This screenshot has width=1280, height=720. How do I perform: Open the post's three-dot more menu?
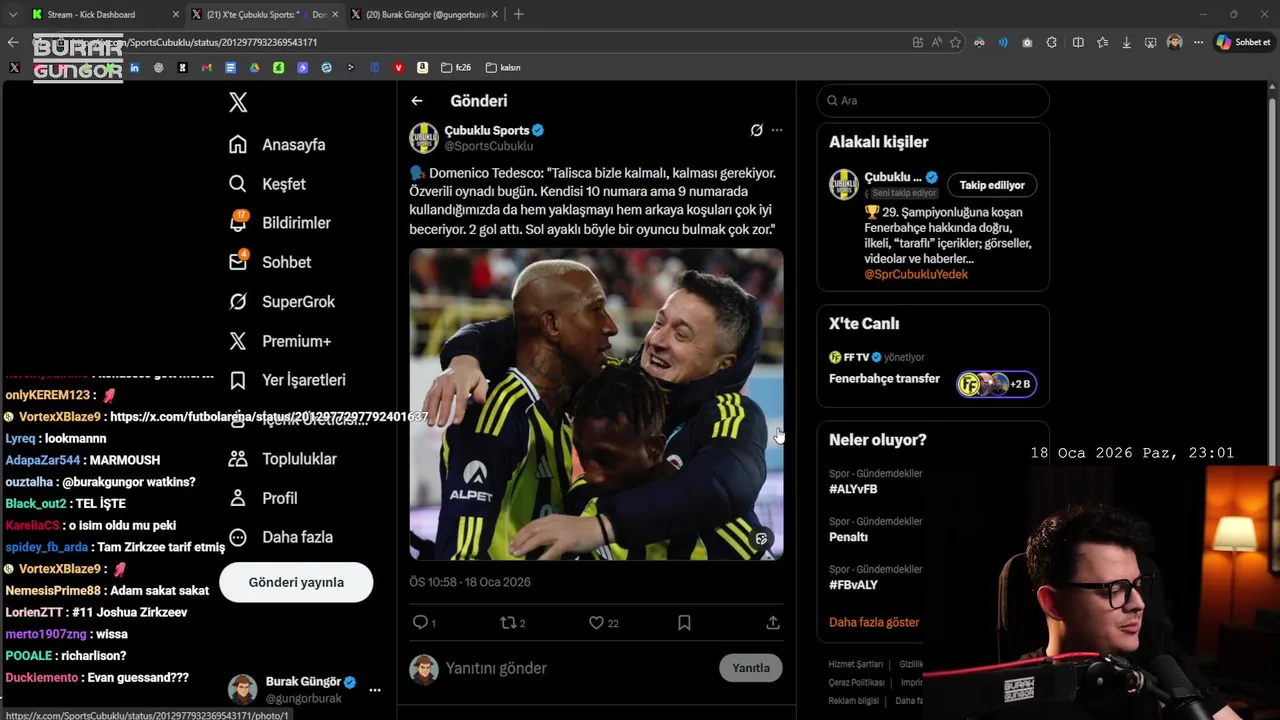coord(777,130)
